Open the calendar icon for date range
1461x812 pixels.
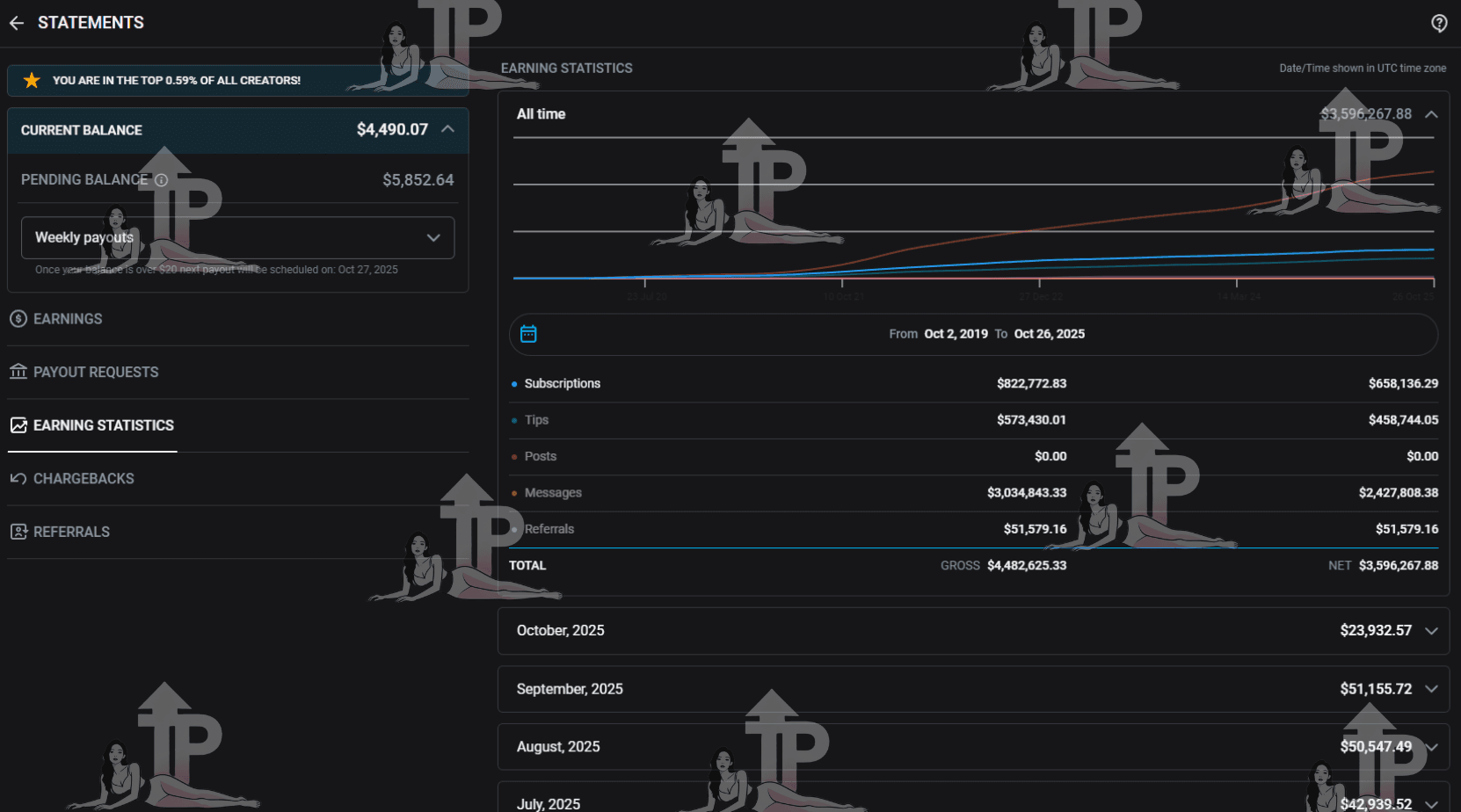[x=528, y=334]
